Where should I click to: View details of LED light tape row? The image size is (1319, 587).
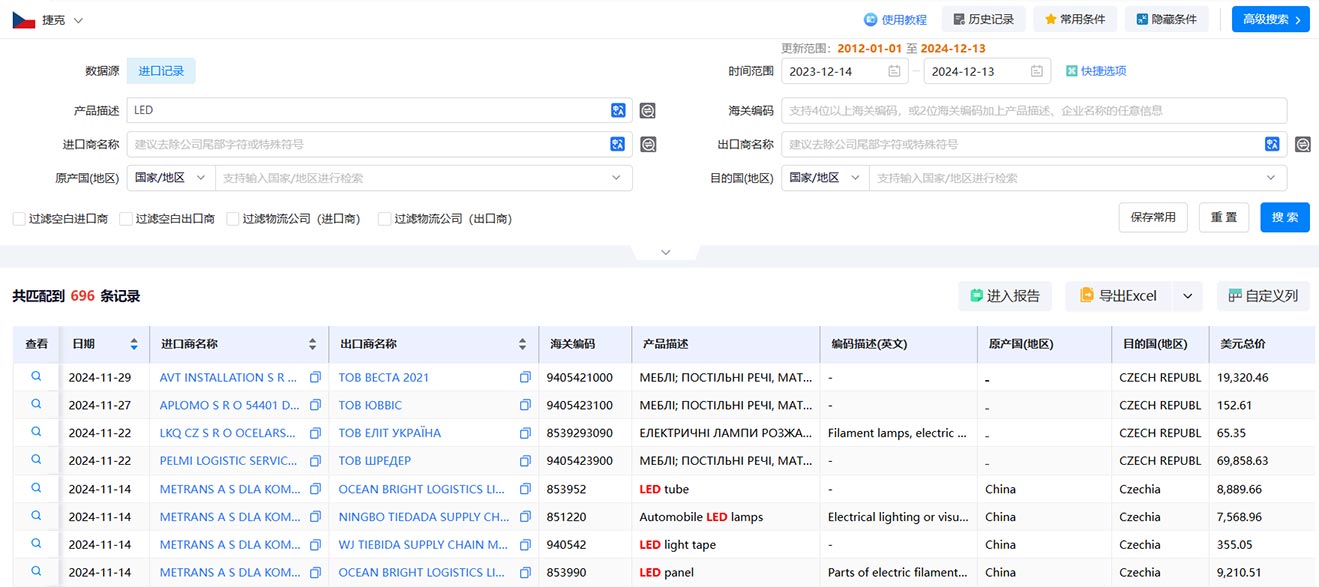coord(36,544)
